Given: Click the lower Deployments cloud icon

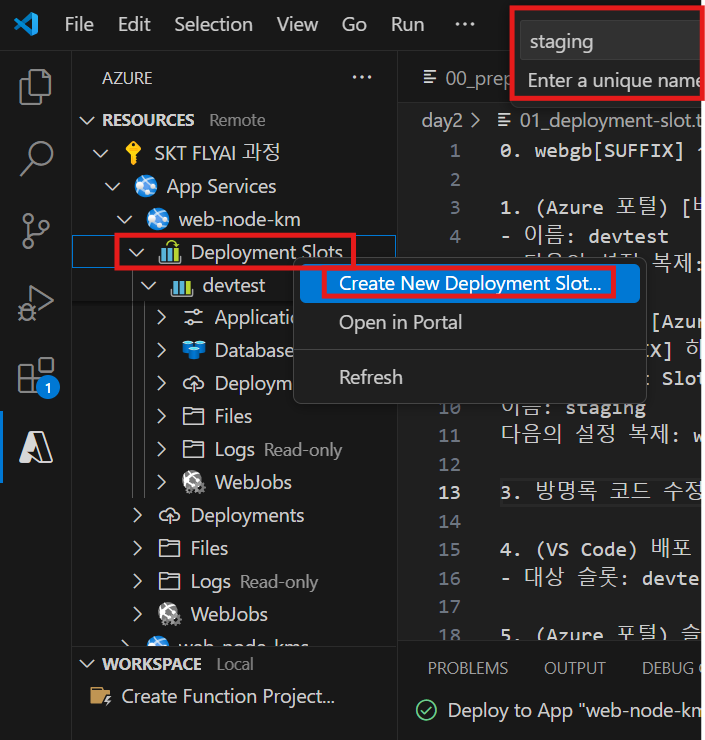Looking at the screenshot, I should point(169,515).
